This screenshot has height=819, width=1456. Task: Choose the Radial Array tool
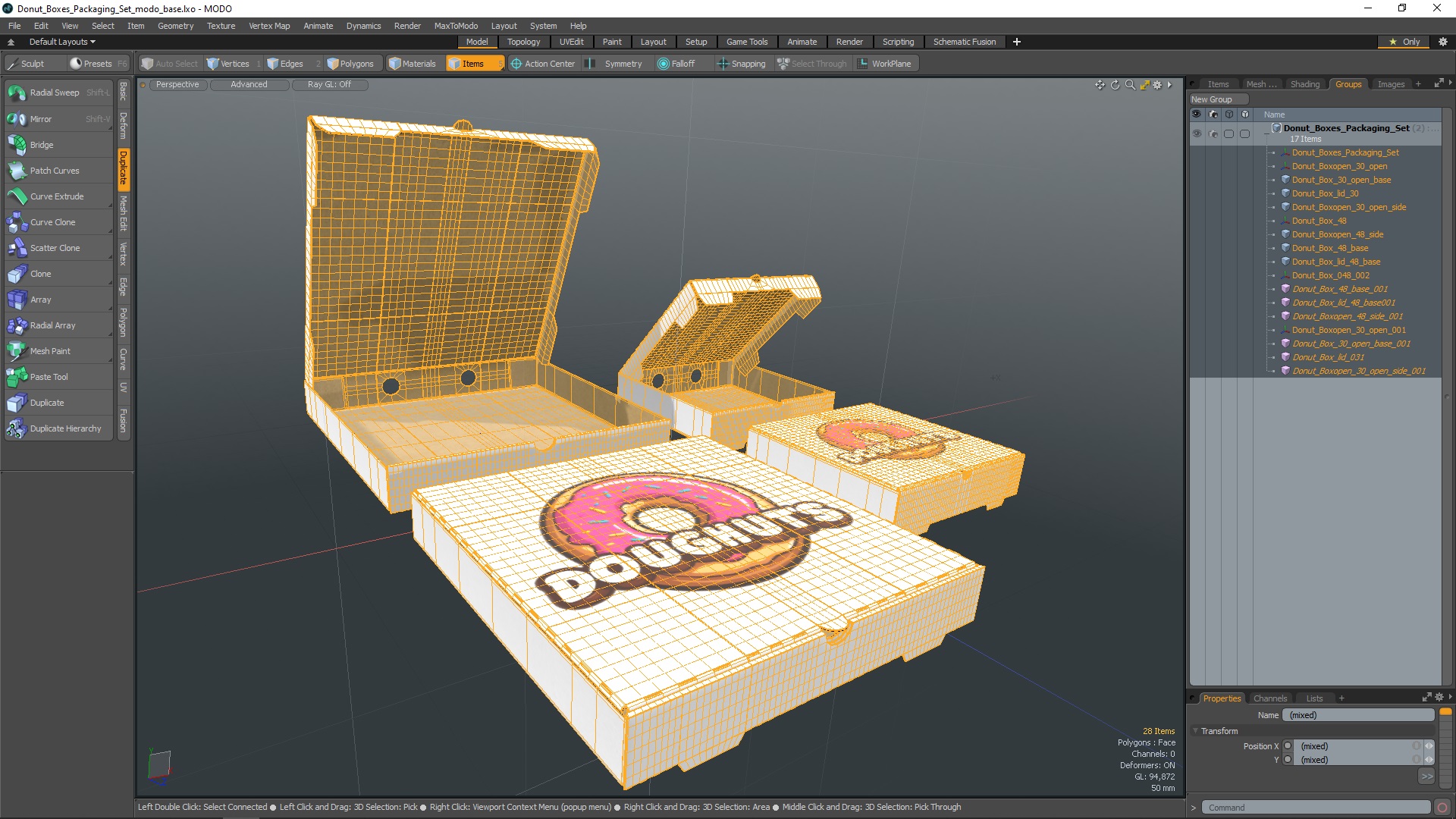(x=52, y=325)
